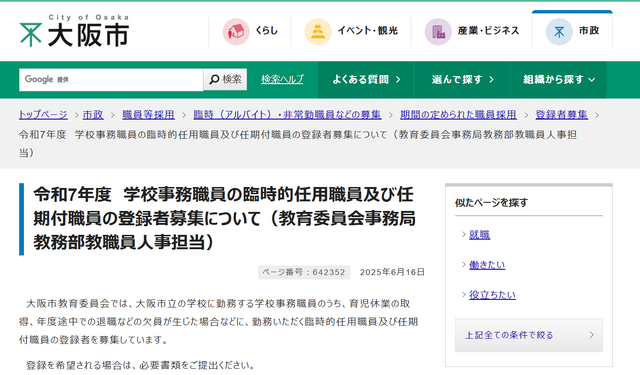This screenshot has width=640, height=375.
Task: Click 上記全ての条件で絞る button
Action: (529, 335)
